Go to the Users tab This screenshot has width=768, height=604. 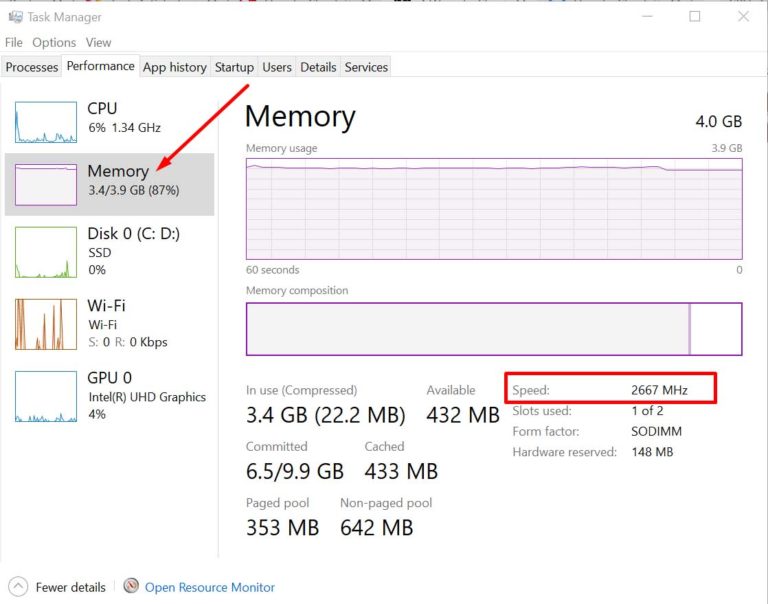click(277, 67)
